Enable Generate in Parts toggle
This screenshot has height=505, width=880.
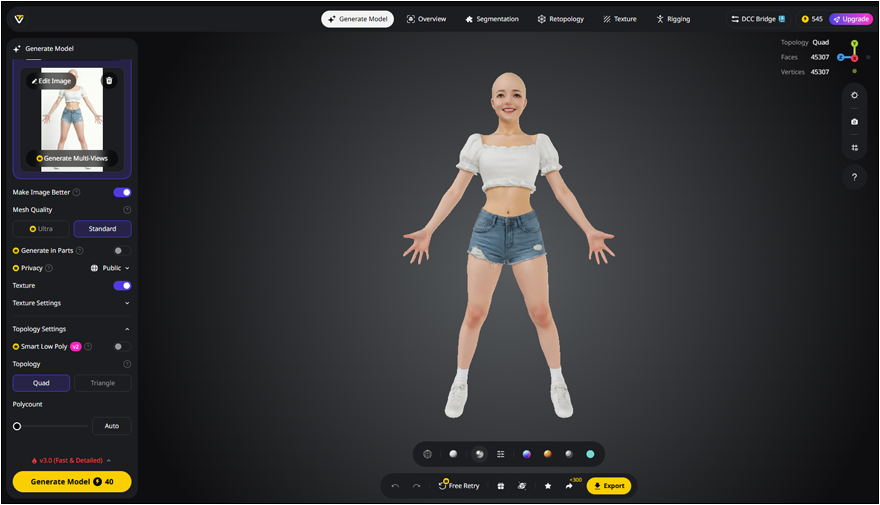pos(122,250)
